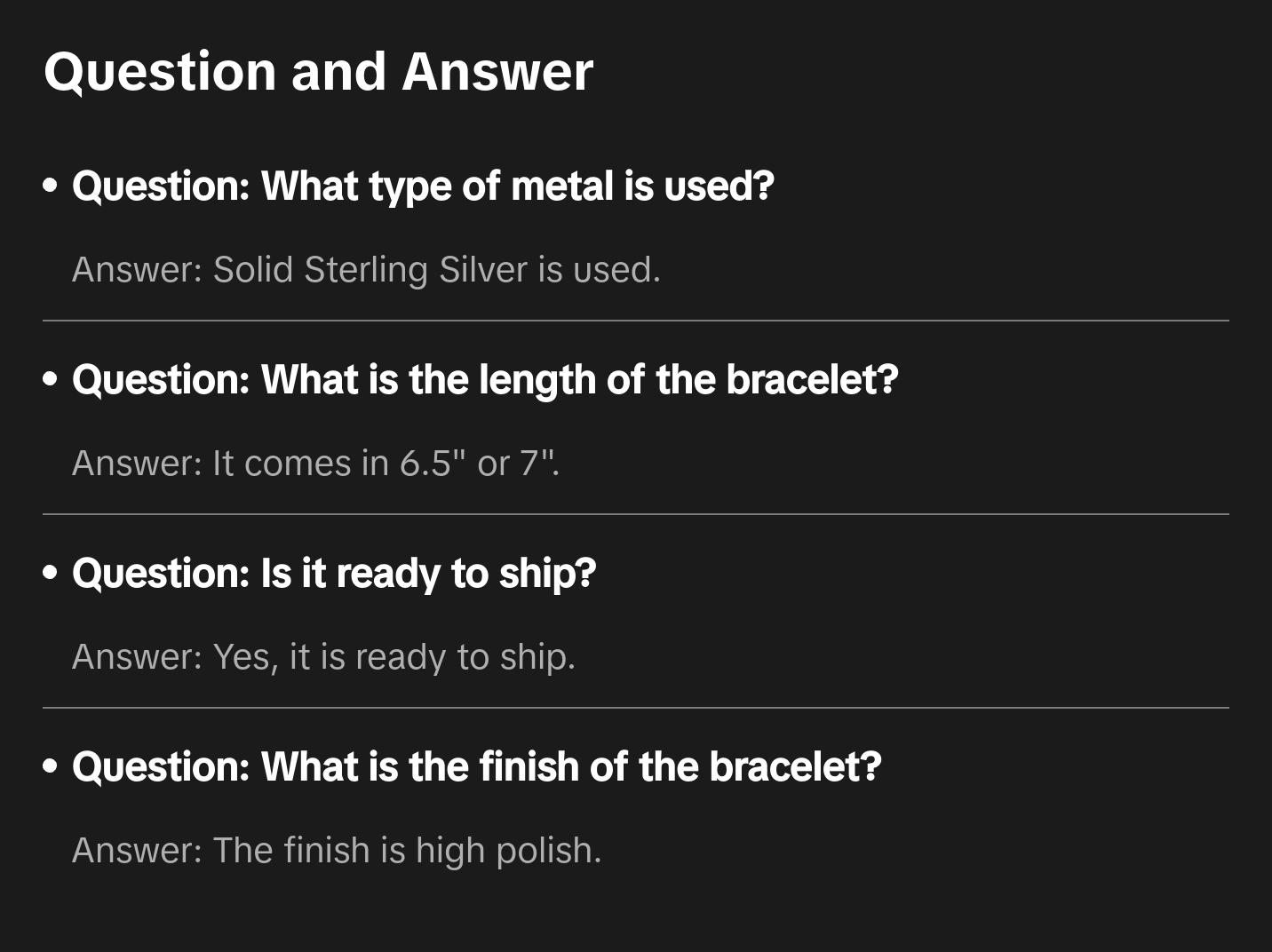Select the question about metal type
Screen dimensions: 1272x952
point(423,186)
